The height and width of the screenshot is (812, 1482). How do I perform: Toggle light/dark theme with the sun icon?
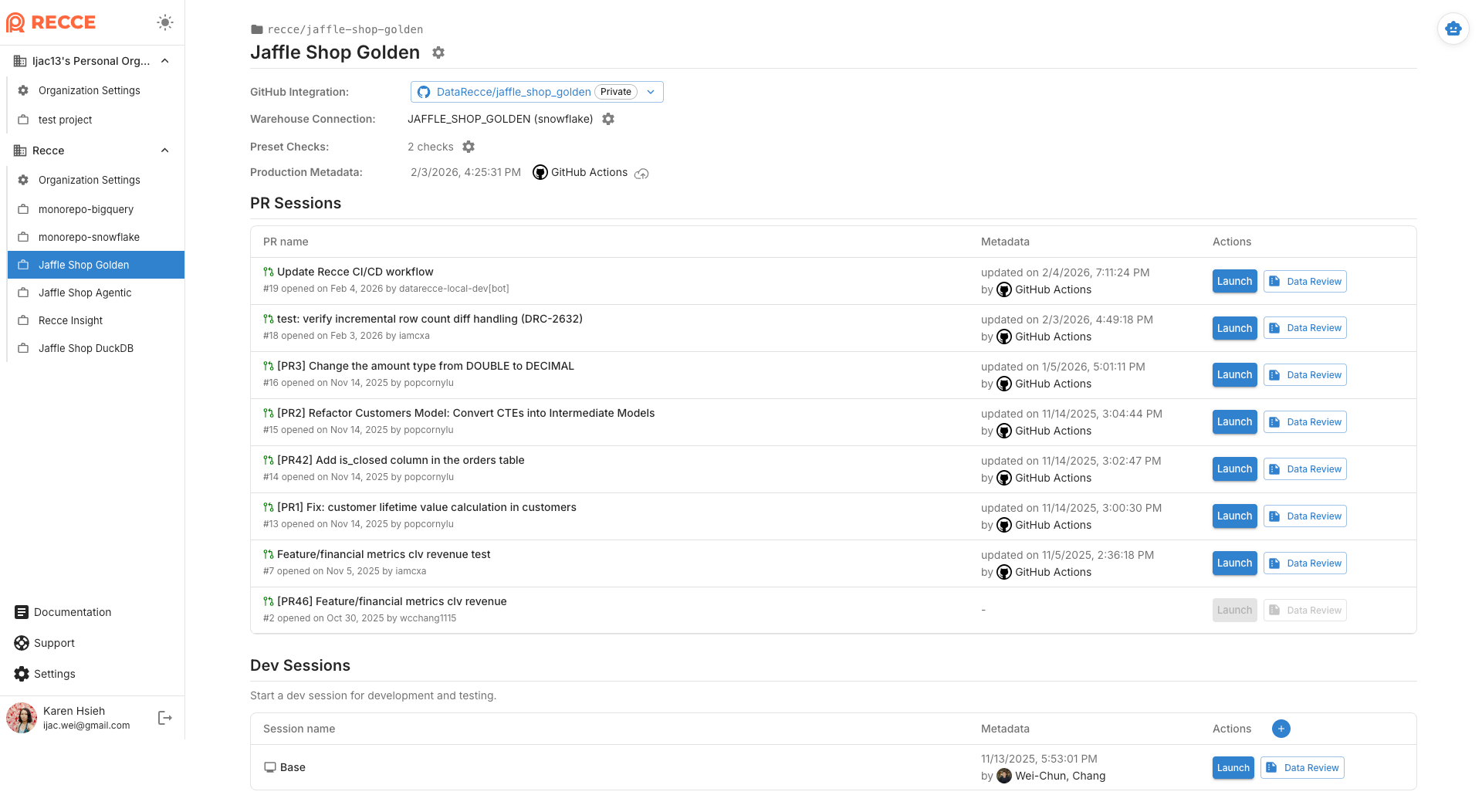tap(165, 22)
